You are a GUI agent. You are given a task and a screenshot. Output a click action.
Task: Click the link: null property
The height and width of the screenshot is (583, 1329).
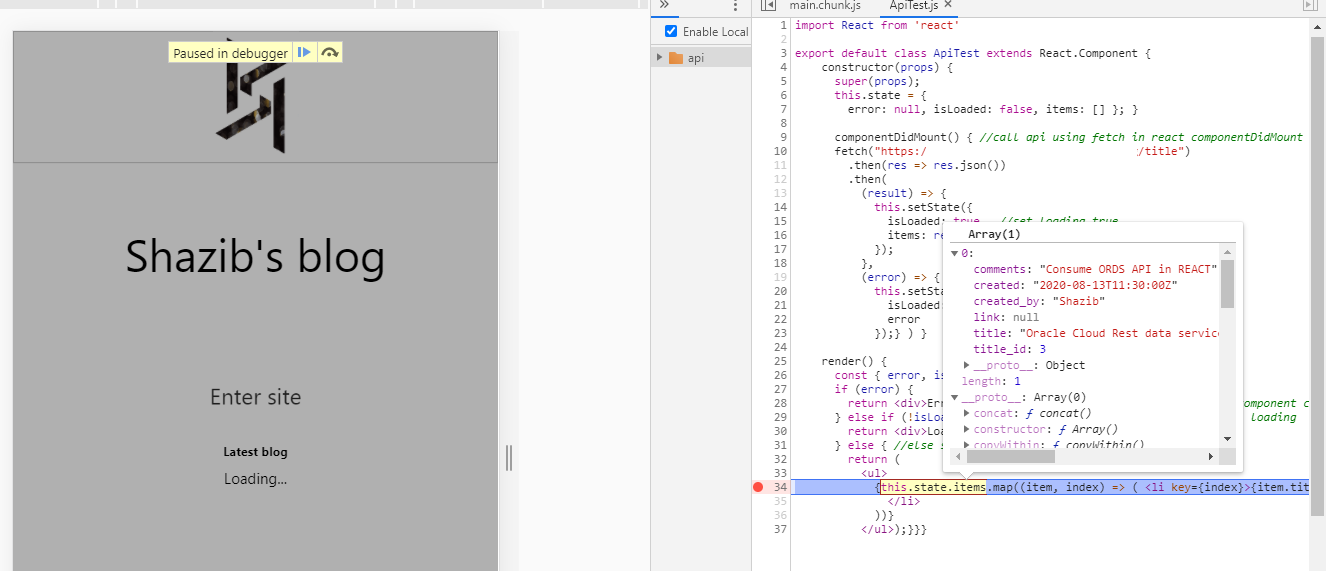[x=1006, y=317]
